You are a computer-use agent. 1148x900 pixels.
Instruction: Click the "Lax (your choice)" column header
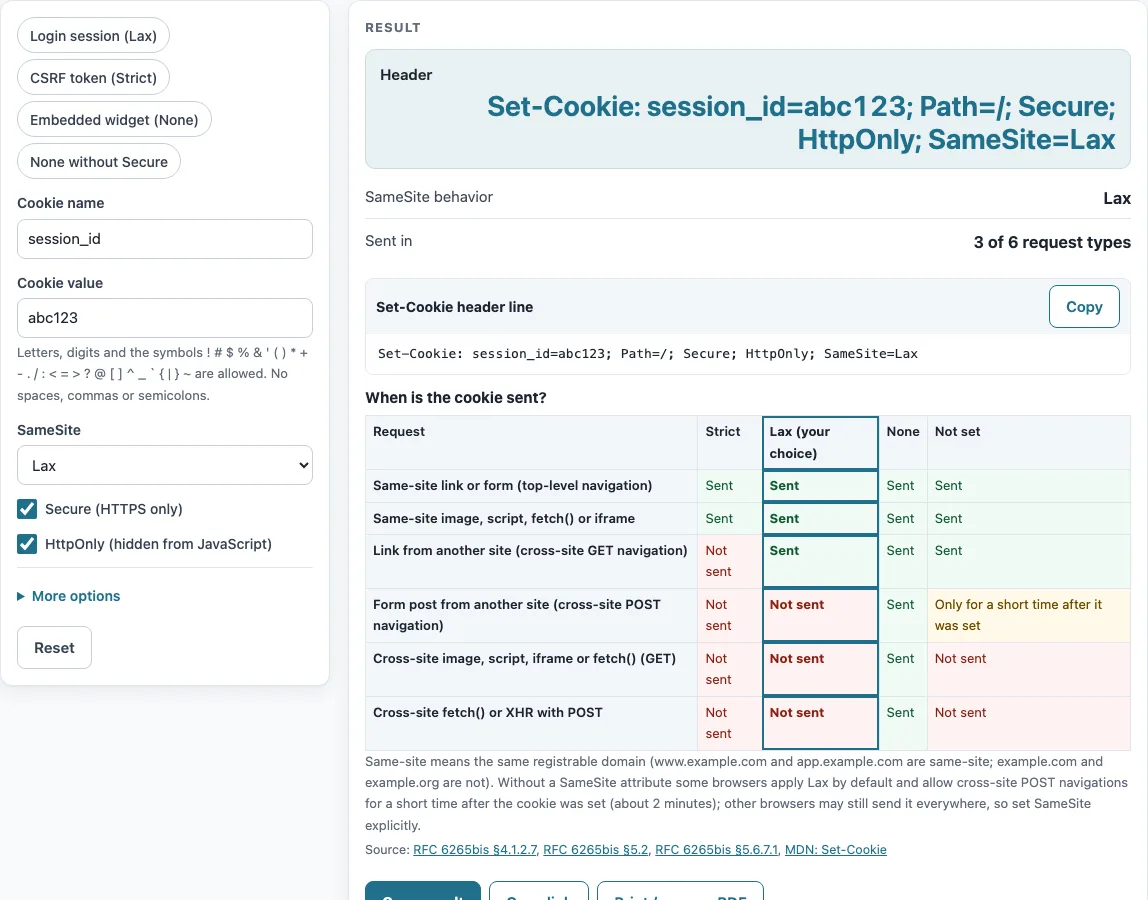coord(820,443)
